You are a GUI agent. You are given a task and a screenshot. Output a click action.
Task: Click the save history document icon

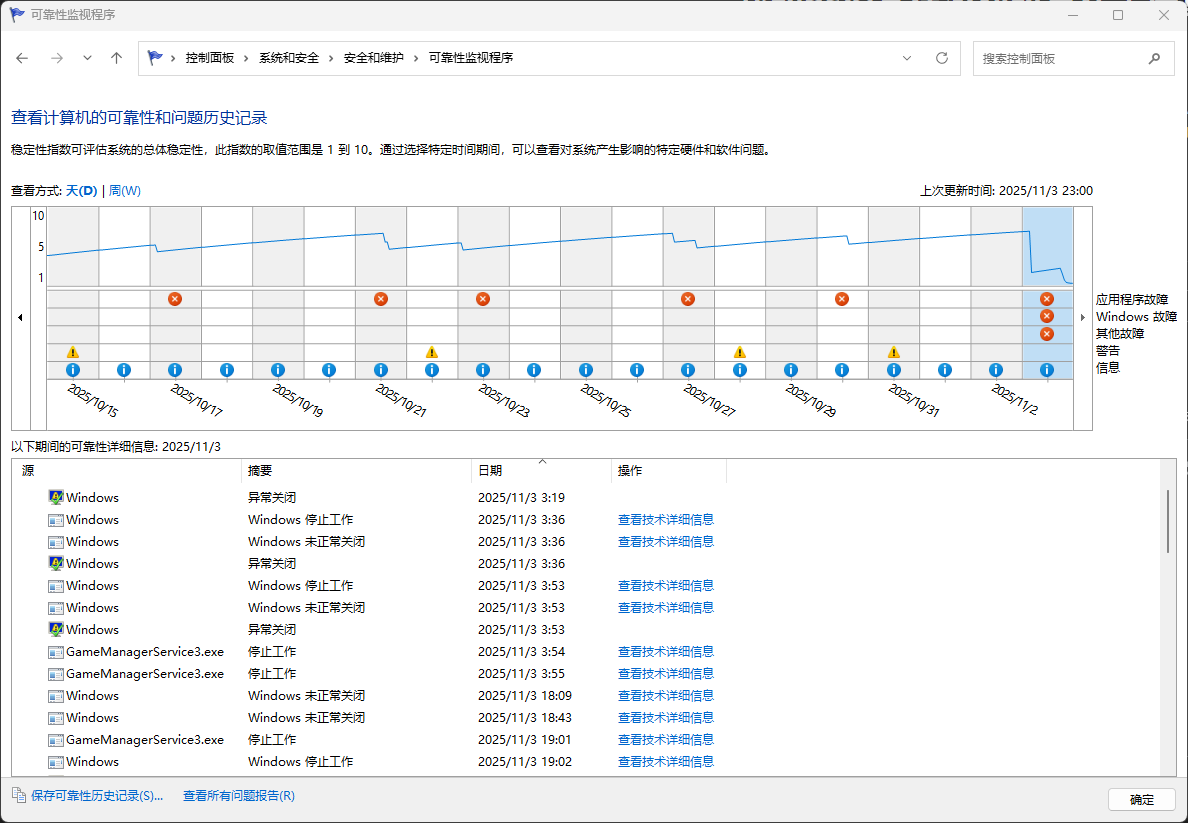pos(19,795)
